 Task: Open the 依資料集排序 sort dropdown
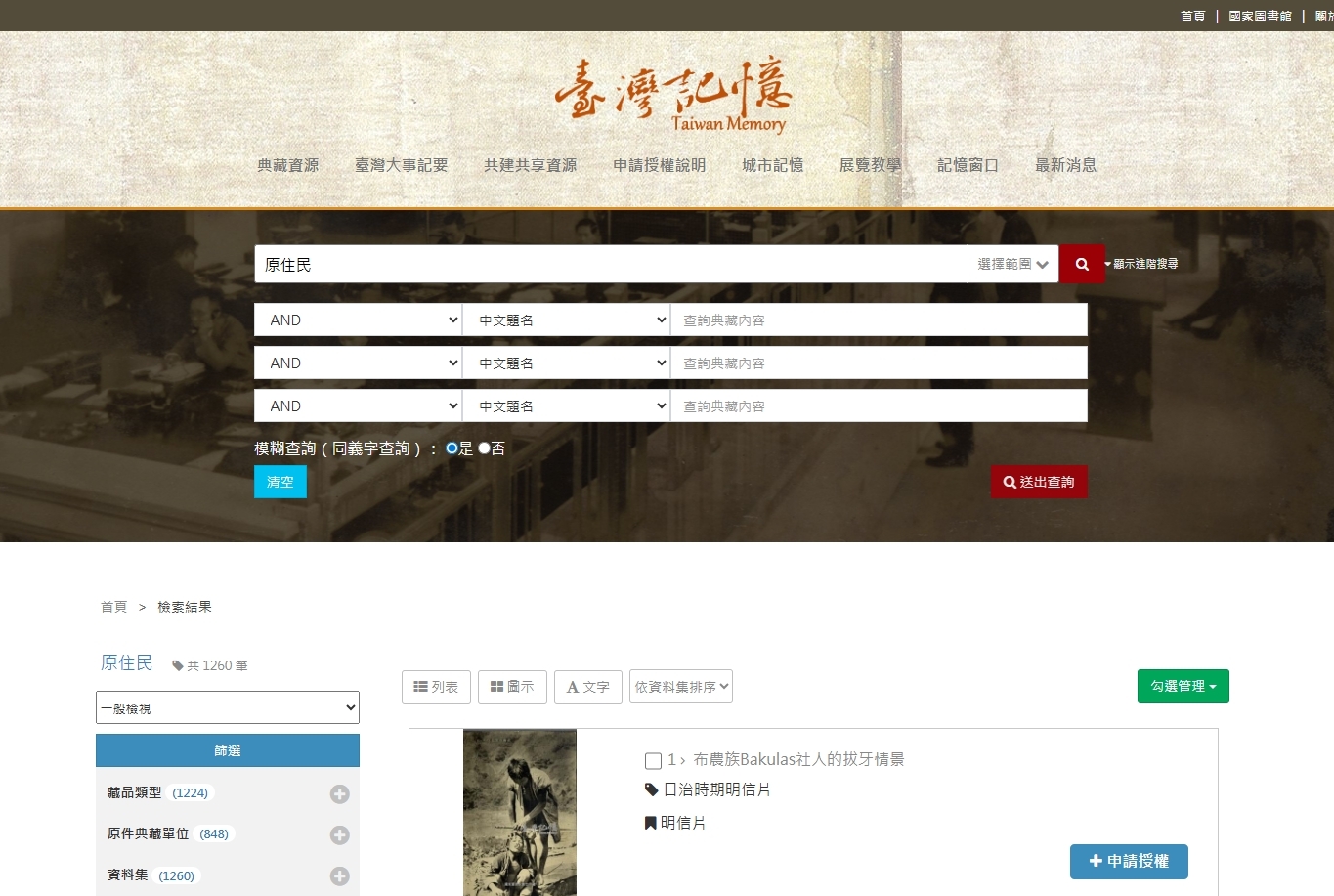click(681, 687)
